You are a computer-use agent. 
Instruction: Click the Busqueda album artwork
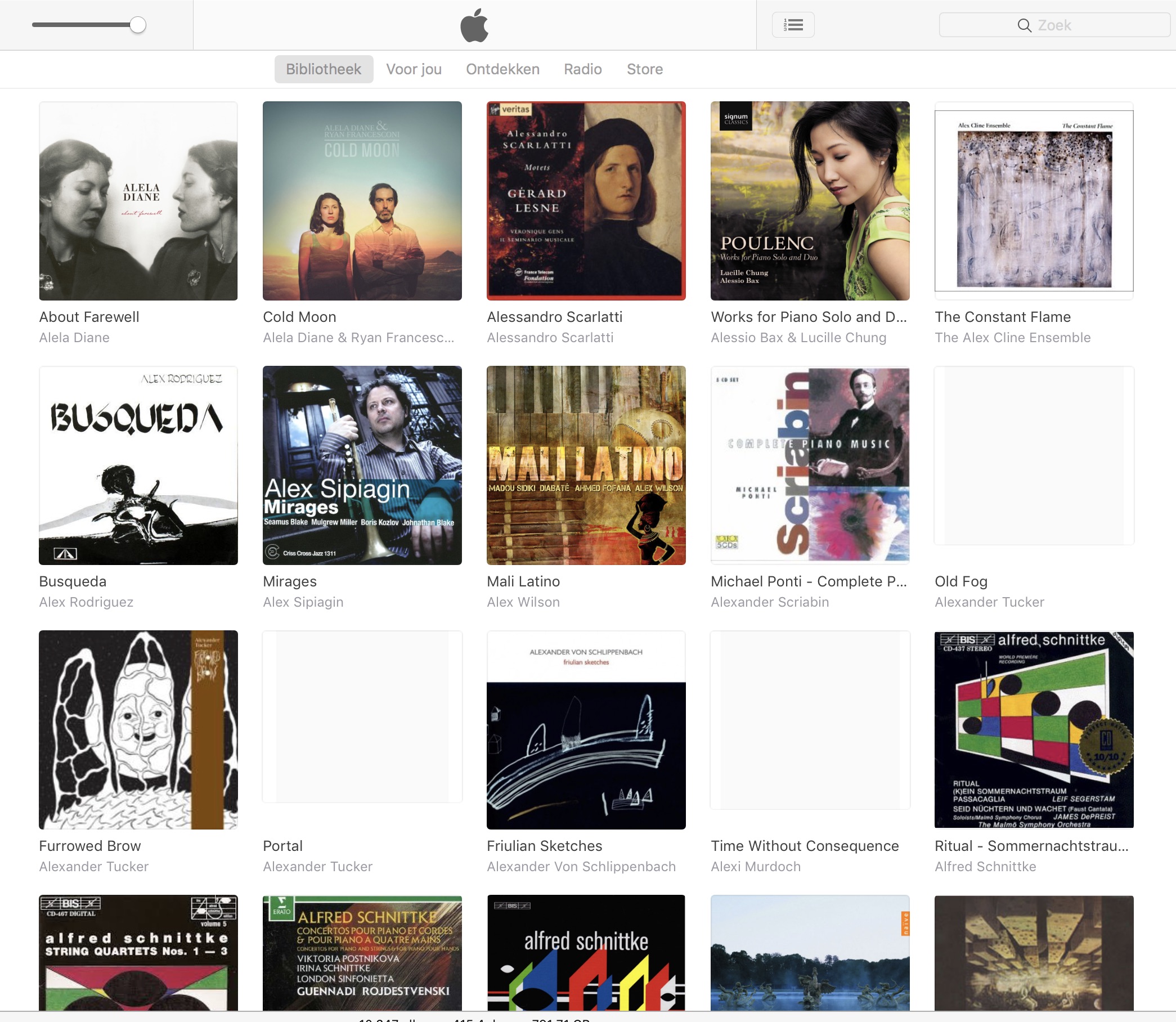pos(138,465)
